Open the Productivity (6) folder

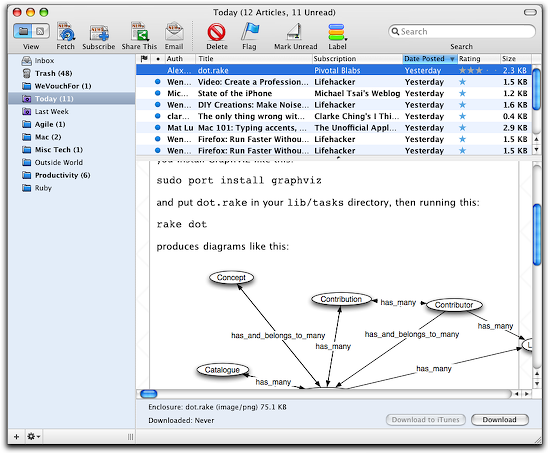(72, 175)
